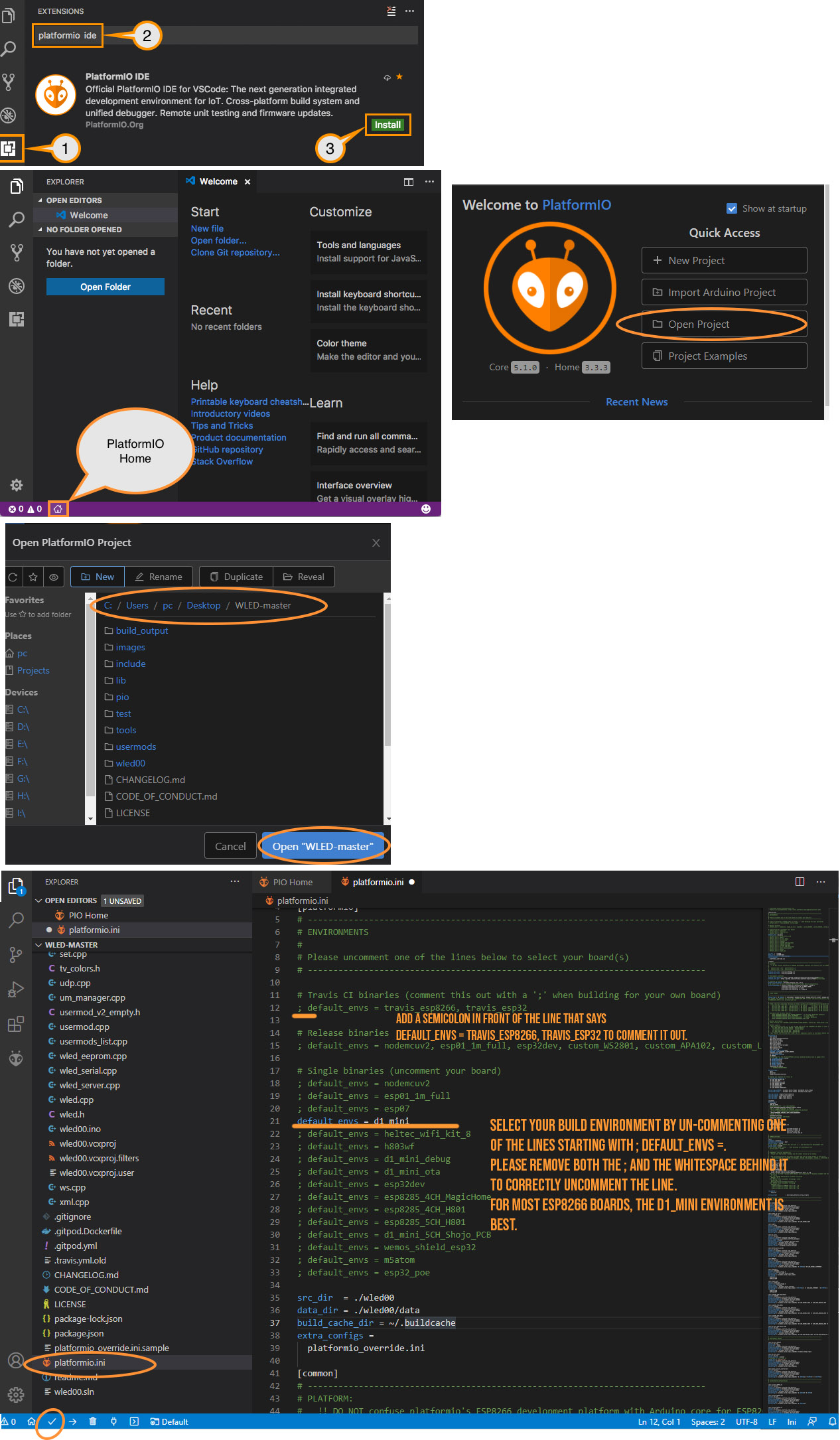Image resolution: width=840 pixels, height=1440 pixels.
Task: Close the Welcome tab
Action: [247, 182]
